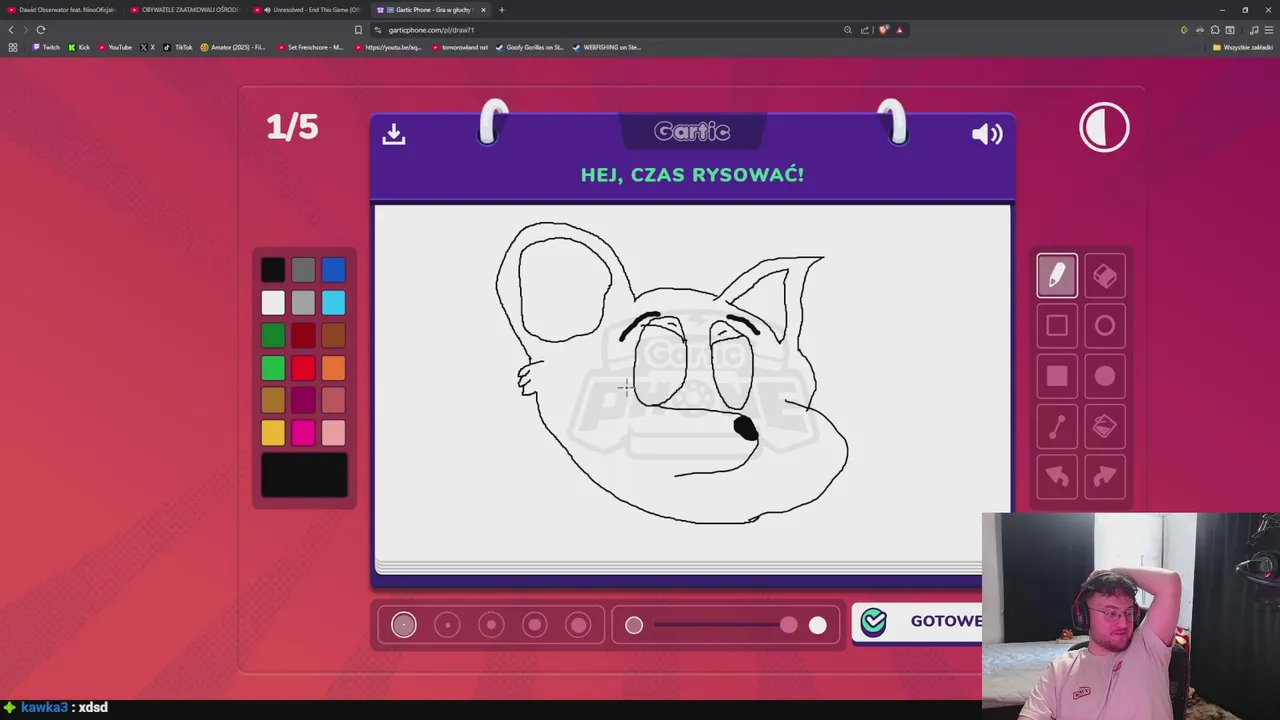The width and height of the screenshot is (1280, 720).
Task: Close the Gartic Phone tab
Action: point(483,10)
